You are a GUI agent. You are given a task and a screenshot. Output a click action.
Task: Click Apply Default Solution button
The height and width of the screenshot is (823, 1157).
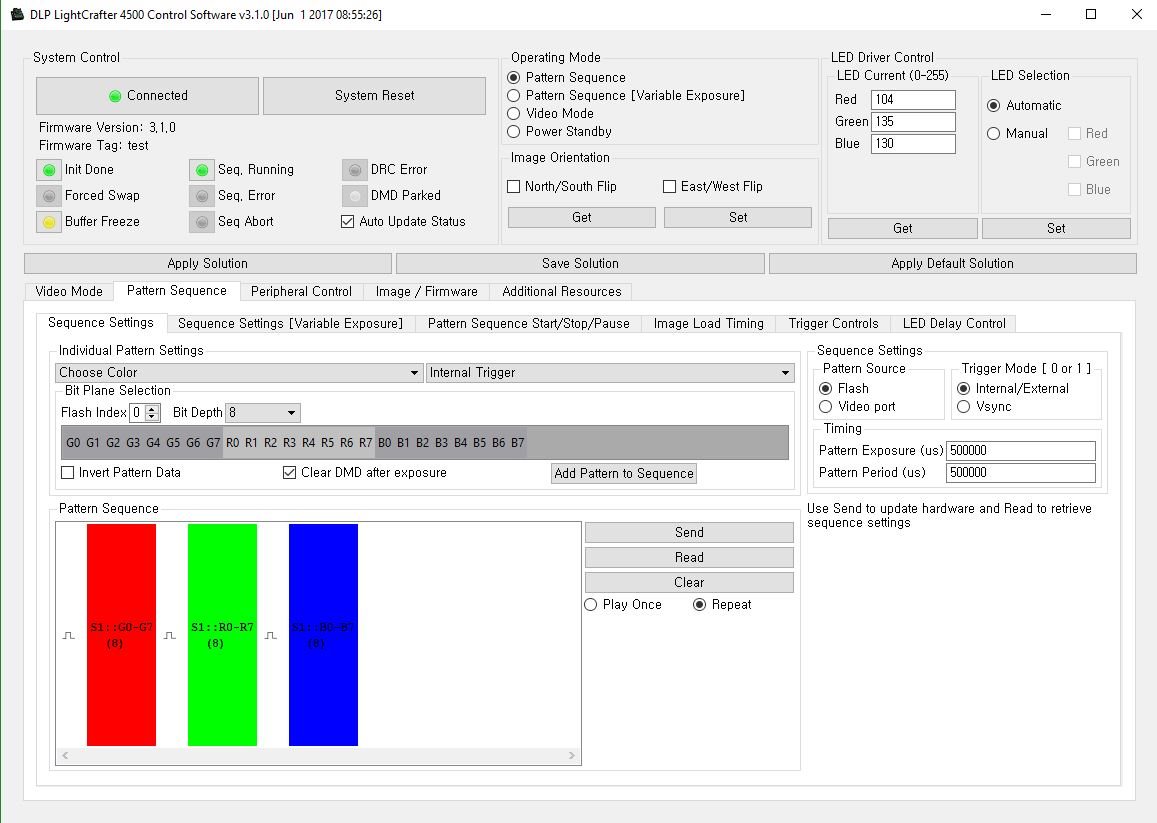tap(953, 264)
